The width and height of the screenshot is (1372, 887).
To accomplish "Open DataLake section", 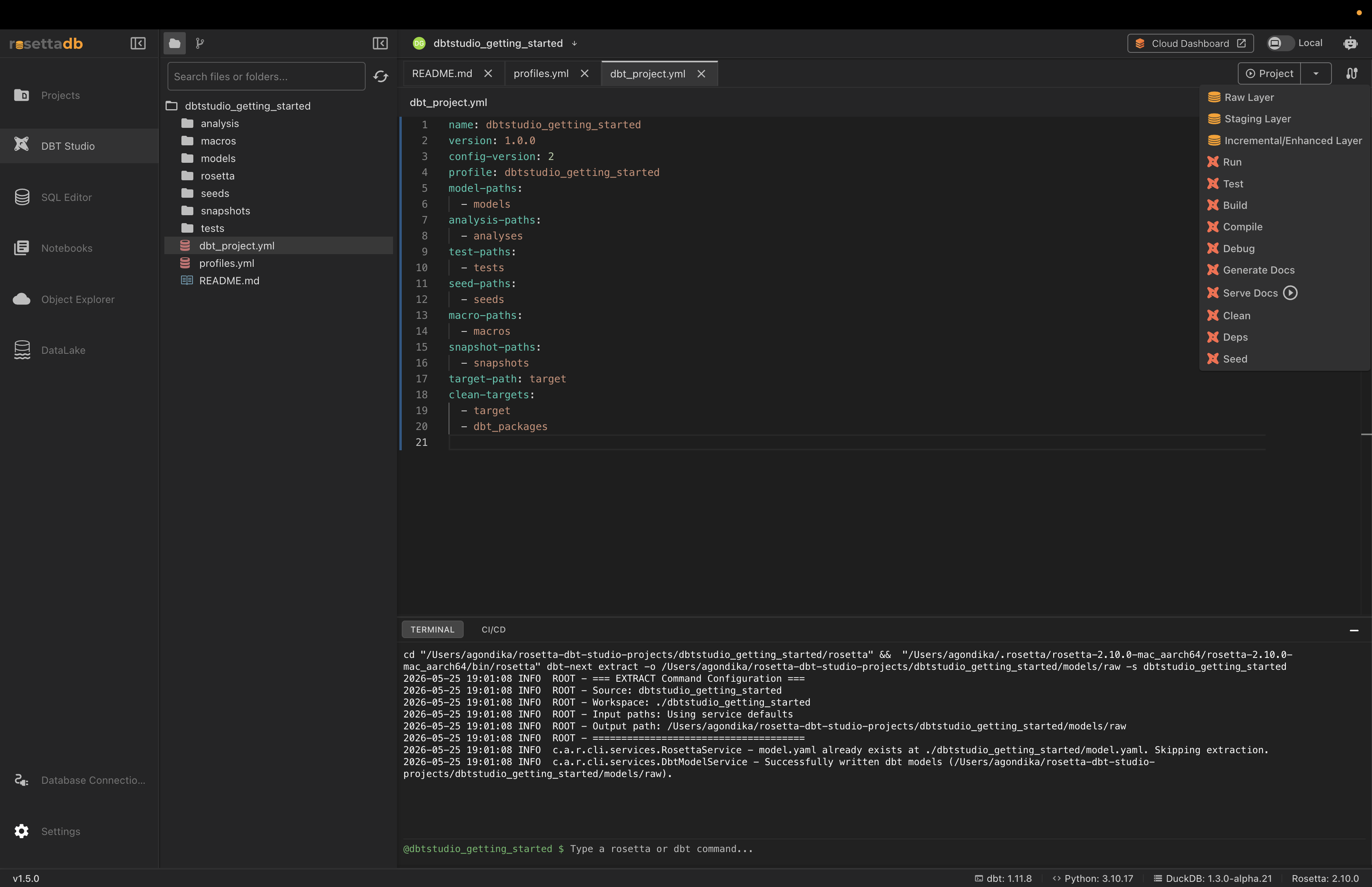I will click(79, 350).
